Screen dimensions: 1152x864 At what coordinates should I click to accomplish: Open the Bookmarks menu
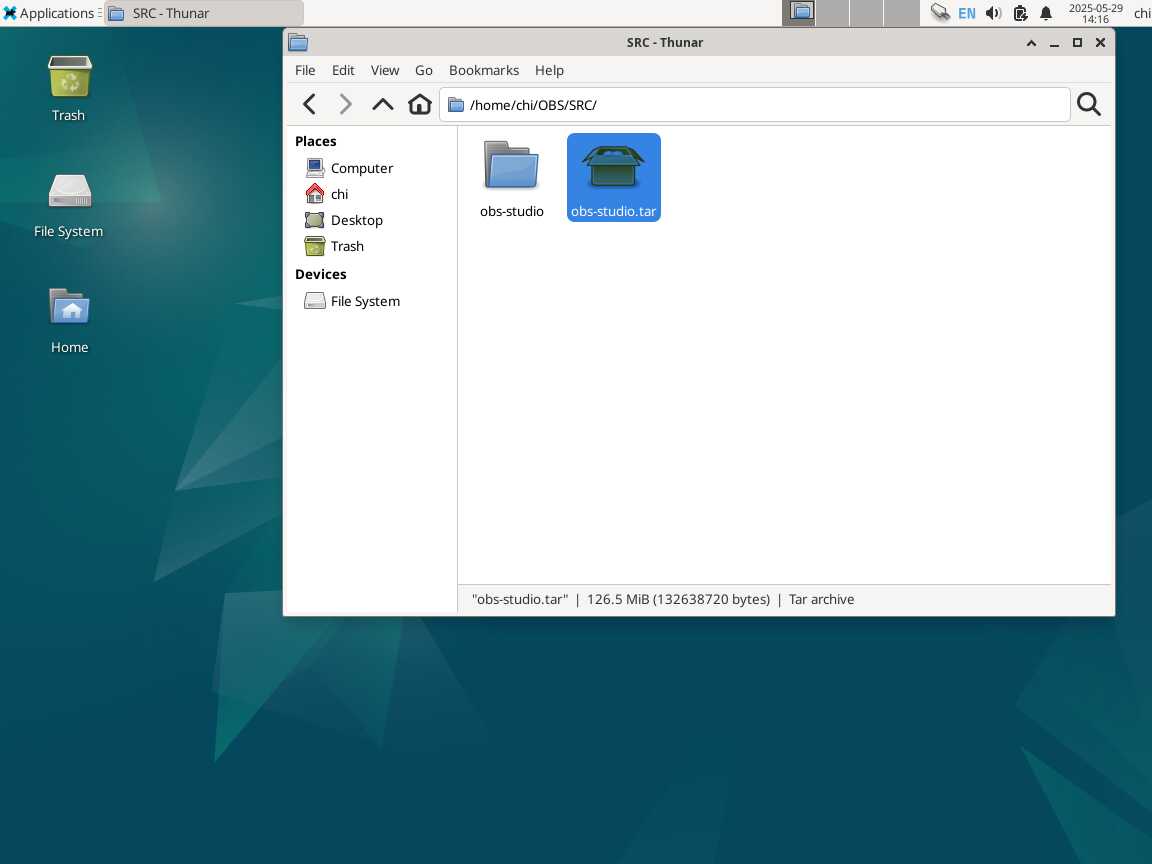click(x=484, y=70)
